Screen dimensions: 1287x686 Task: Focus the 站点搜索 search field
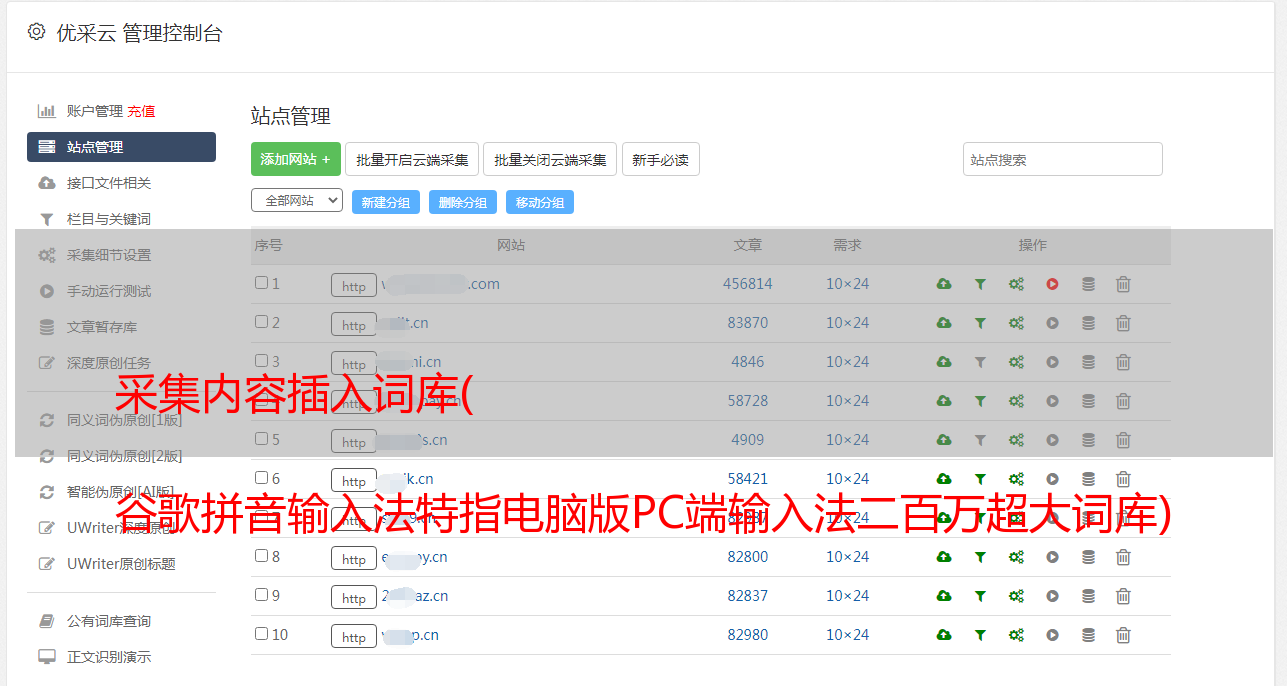click(x=1063, y=159)
